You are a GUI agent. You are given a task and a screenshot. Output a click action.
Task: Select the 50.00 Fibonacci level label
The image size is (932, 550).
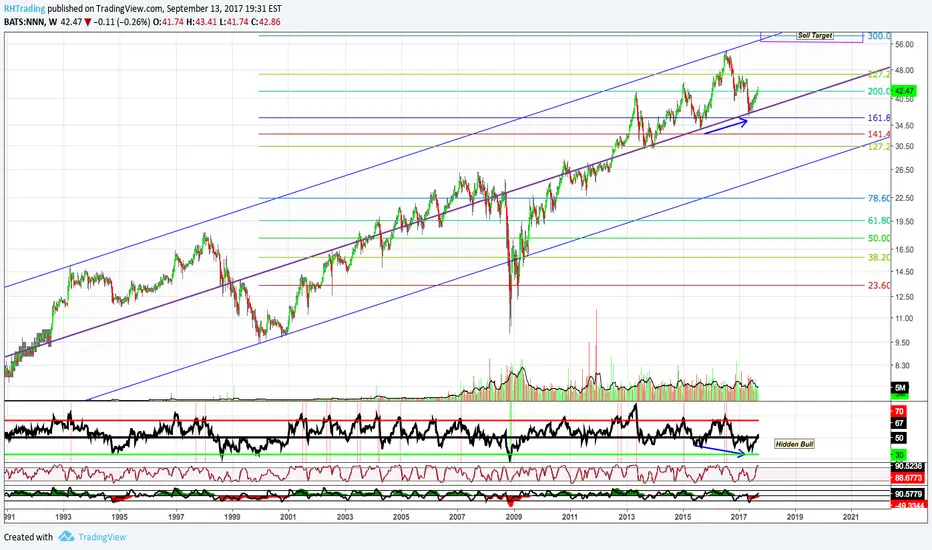(879, 238)
